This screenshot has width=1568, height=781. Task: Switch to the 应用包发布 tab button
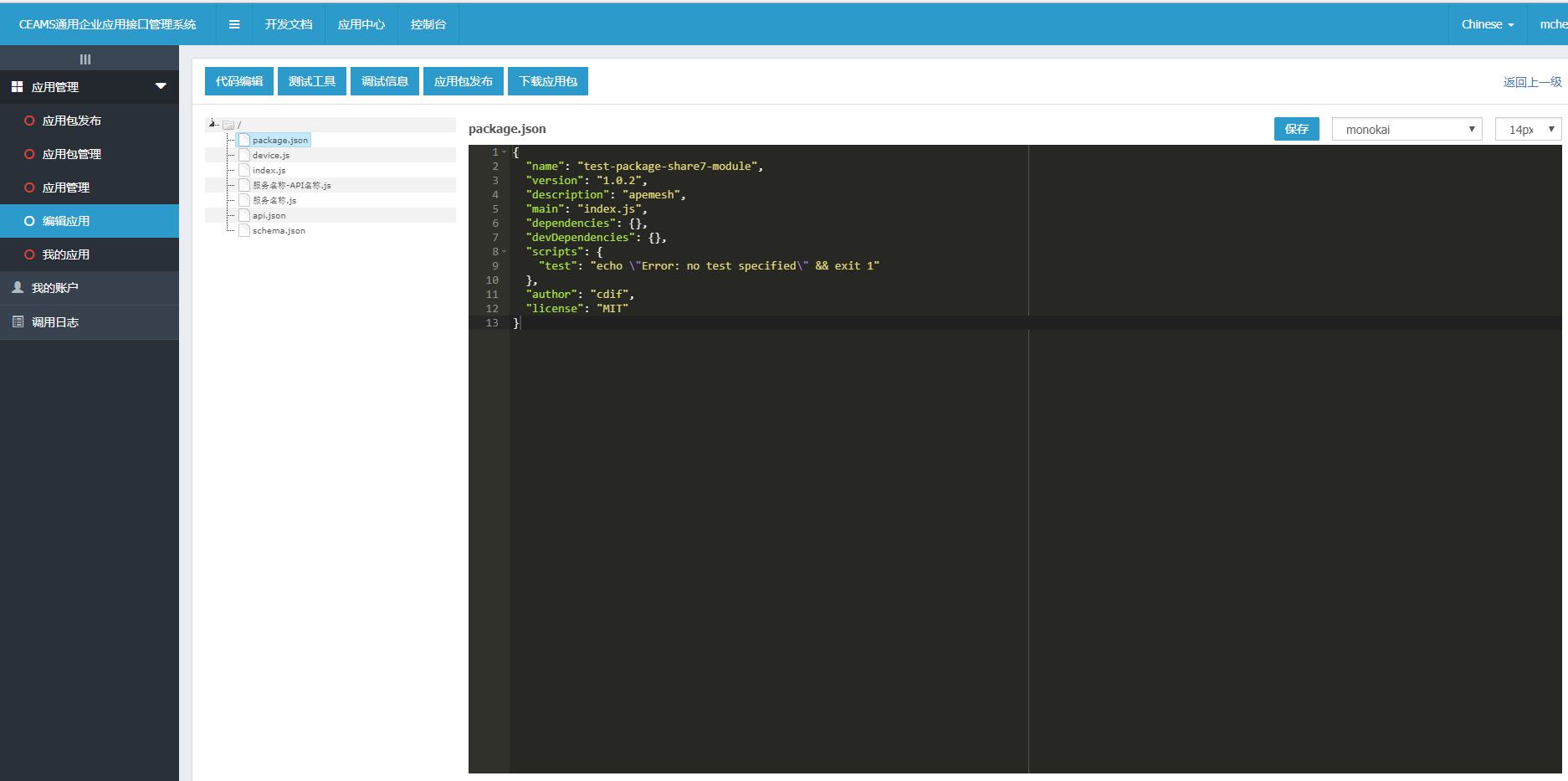point(464,81)
